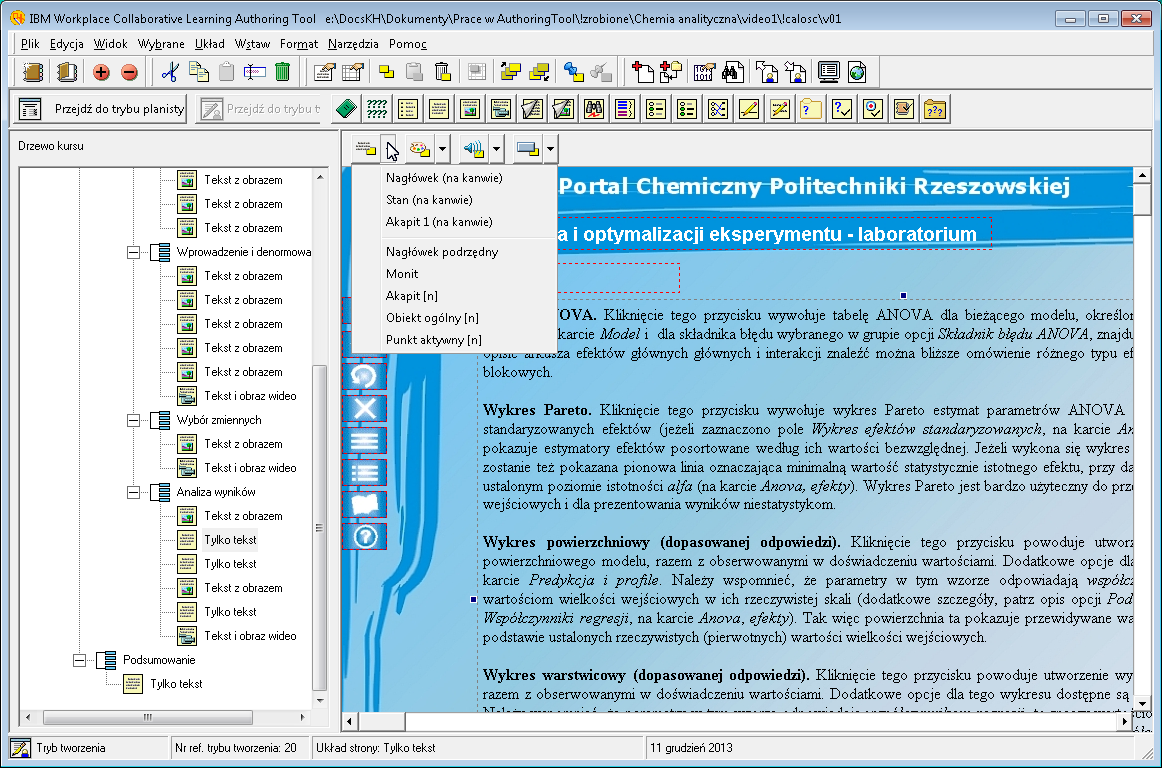The height and width of the screenshot is (768, 1162).
Task: Collapse the Podsumowanie tree node
Action: pos(79,660)
